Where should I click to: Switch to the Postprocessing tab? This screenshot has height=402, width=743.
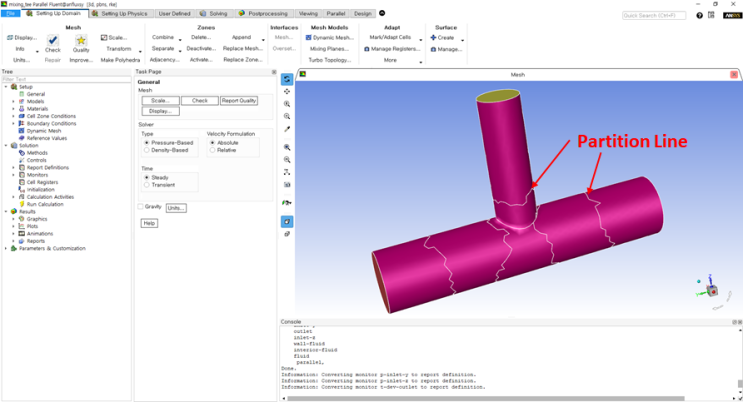click(x=263, y=13)
